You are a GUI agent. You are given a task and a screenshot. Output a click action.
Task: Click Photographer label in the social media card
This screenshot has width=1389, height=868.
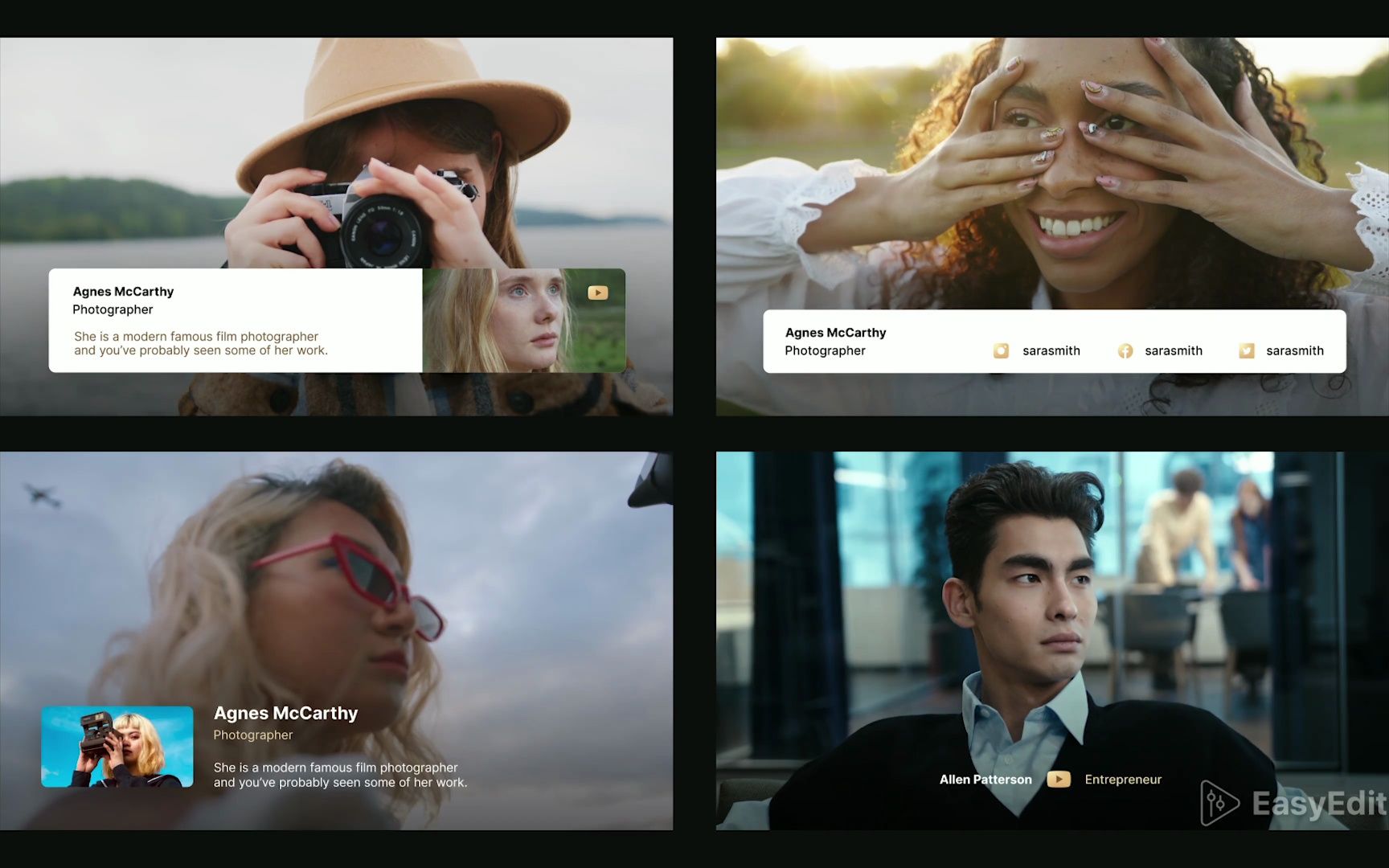coord(825,350)
